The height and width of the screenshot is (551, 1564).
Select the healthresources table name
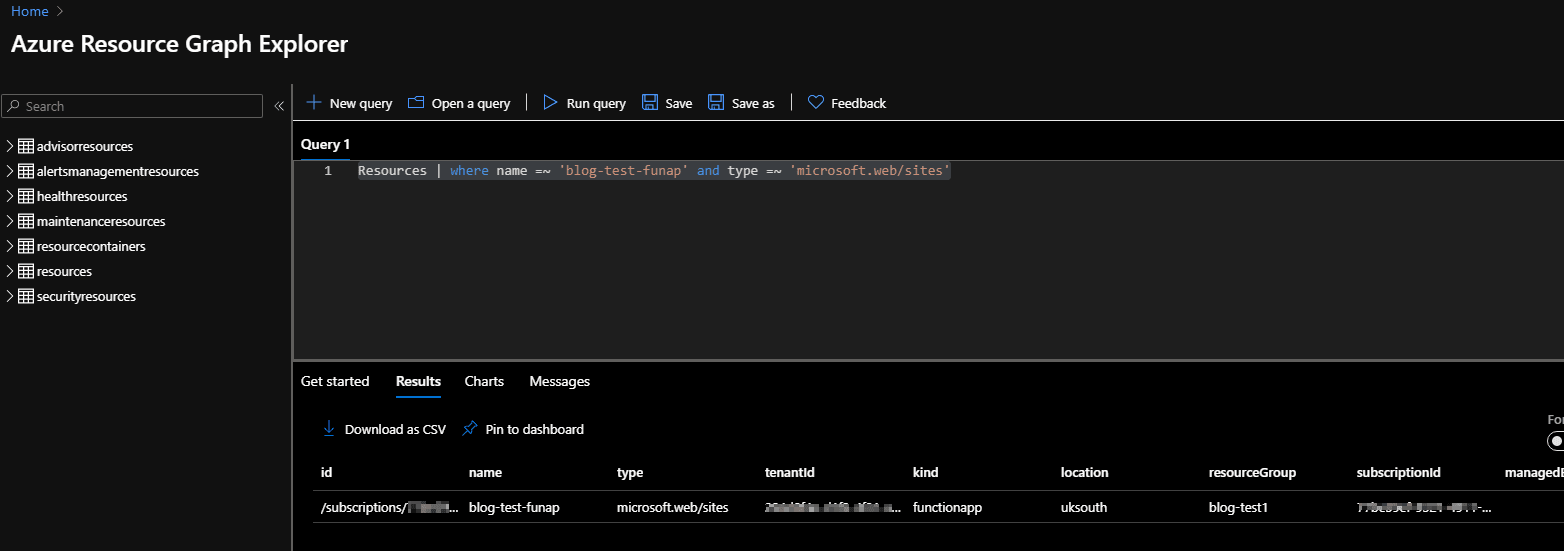pyautogui.click(x=82, y=196)
